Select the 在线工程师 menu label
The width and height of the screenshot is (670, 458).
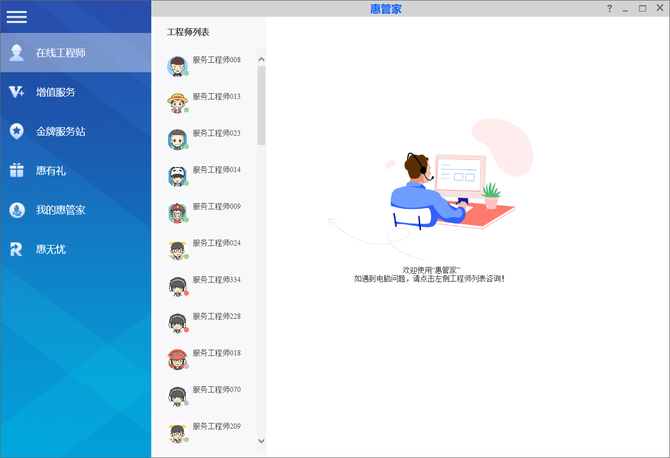pyautogui.click(x=61, y=53)
